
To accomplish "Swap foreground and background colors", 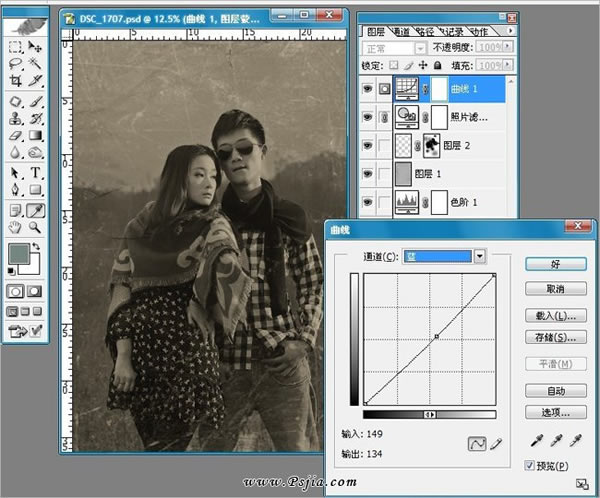I will point(36,247).
